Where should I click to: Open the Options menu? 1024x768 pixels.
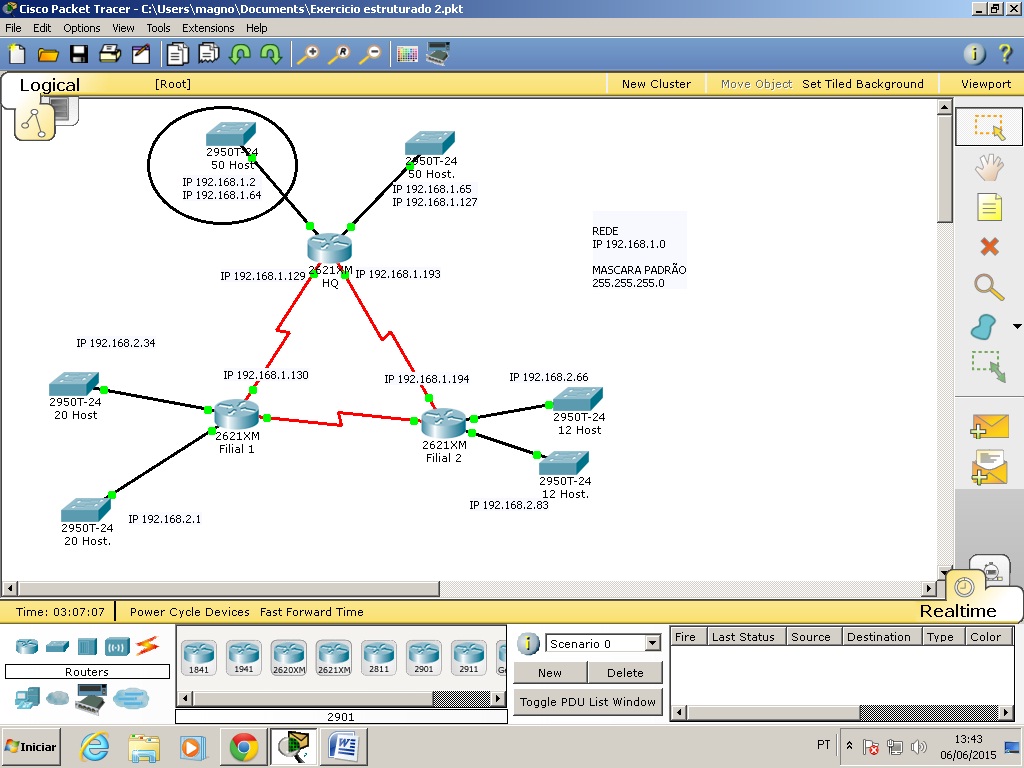pos(82,28)
